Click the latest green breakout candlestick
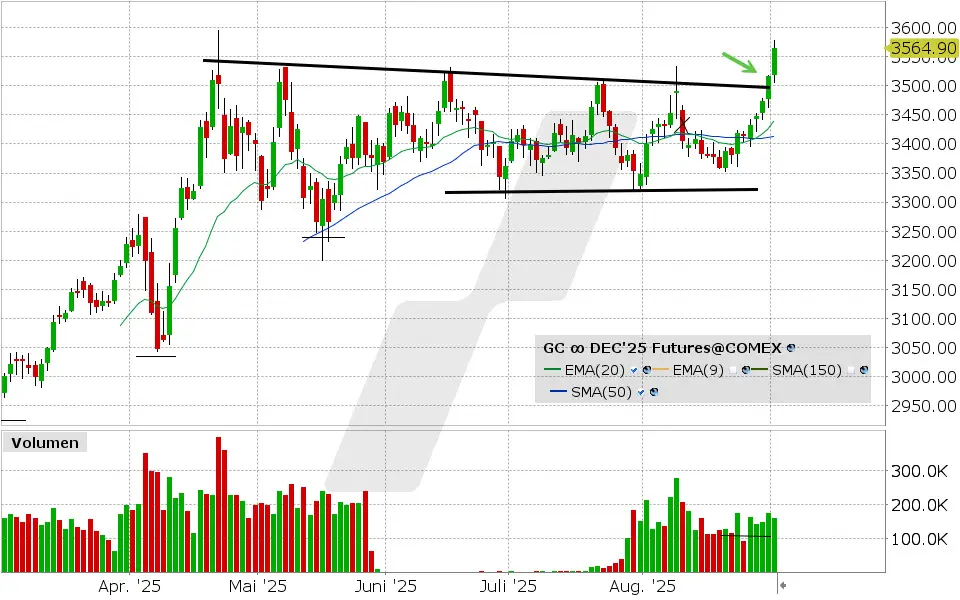The width and height of the screenshot is (960, 600). (x=775, y=61)
